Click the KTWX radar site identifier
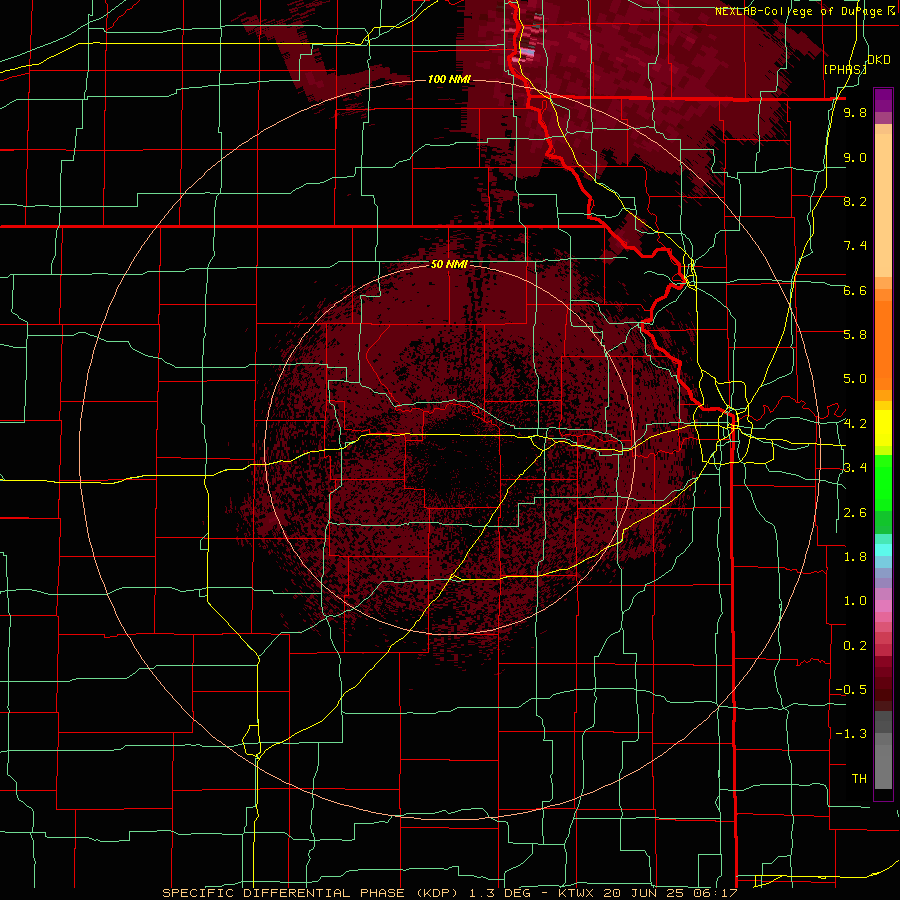This screenshot has width=900, height=900. (x=577, y=893)
